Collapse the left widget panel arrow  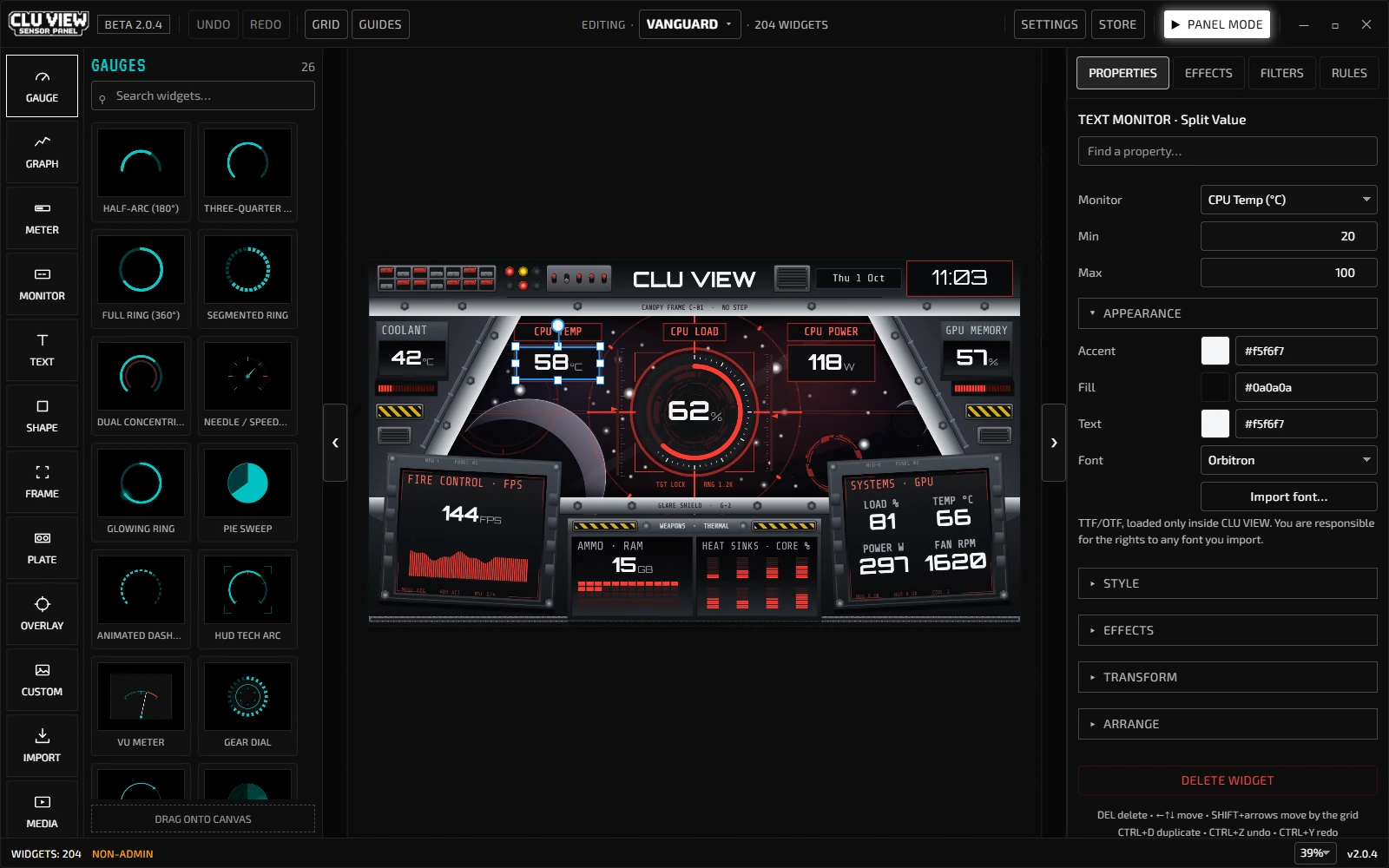(335, 443)
